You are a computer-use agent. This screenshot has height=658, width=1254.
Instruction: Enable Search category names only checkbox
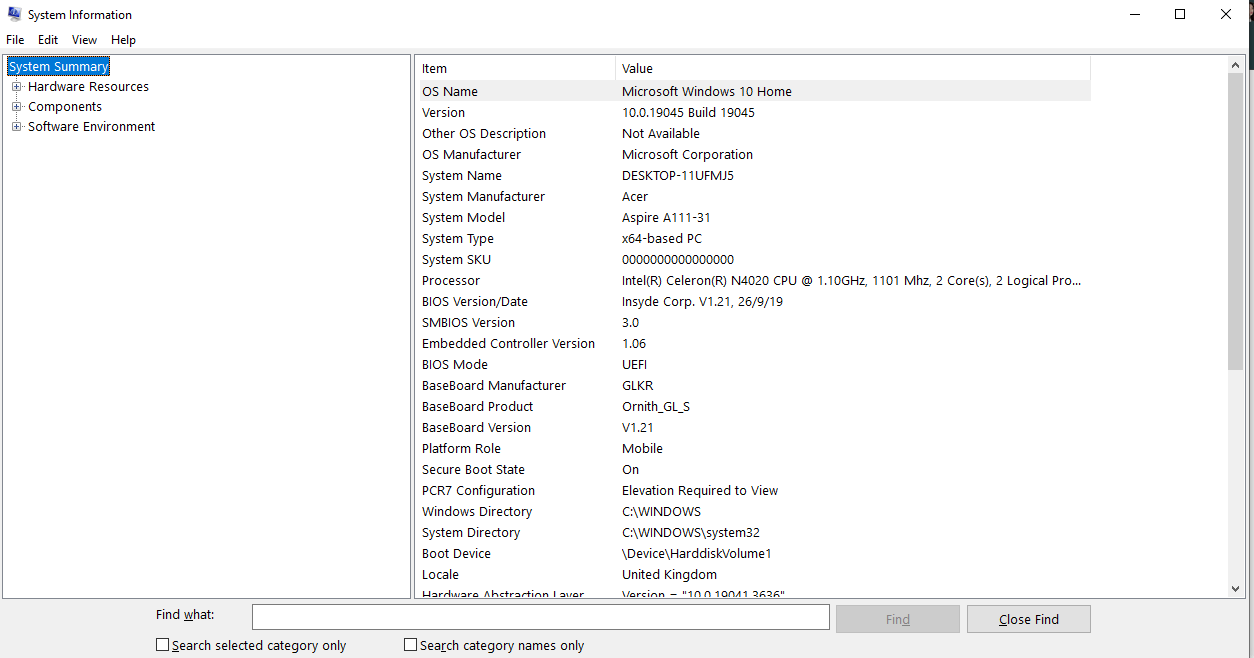(410, 645)
